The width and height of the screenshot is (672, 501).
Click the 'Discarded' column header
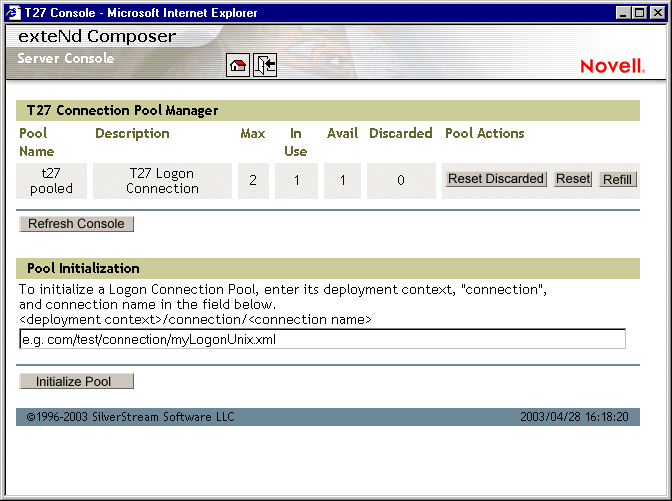401,133
